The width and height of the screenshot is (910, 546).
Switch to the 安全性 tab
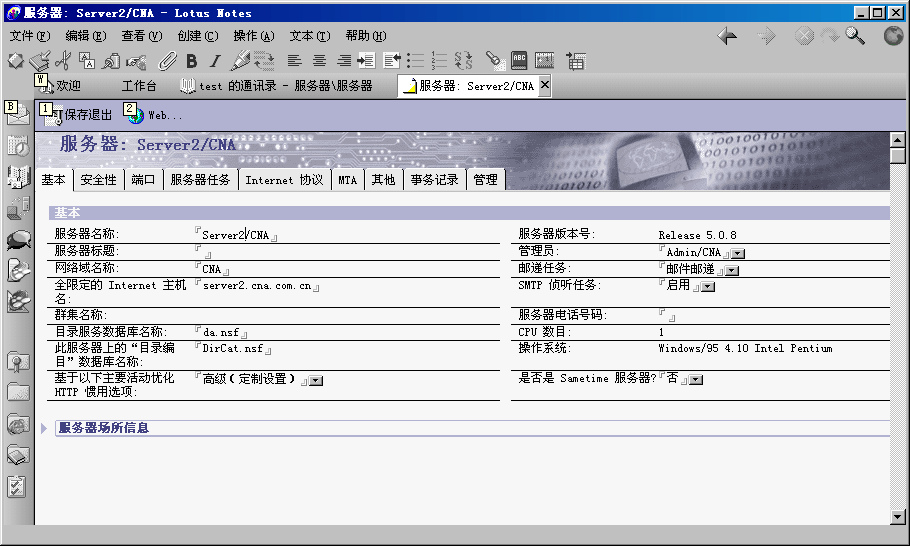98,180
